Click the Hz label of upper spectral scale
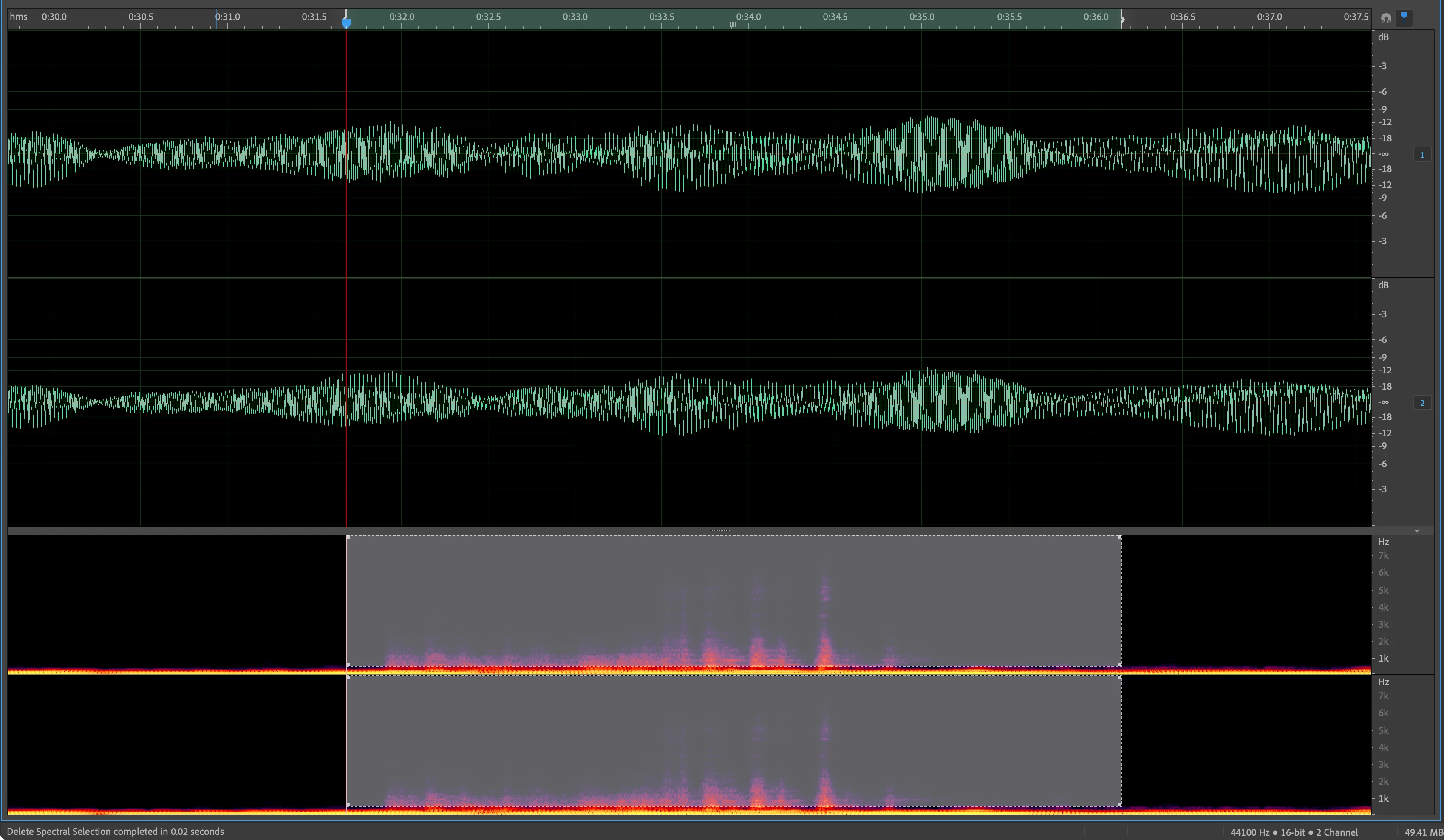1444x840 pixels. point(1383,542)
